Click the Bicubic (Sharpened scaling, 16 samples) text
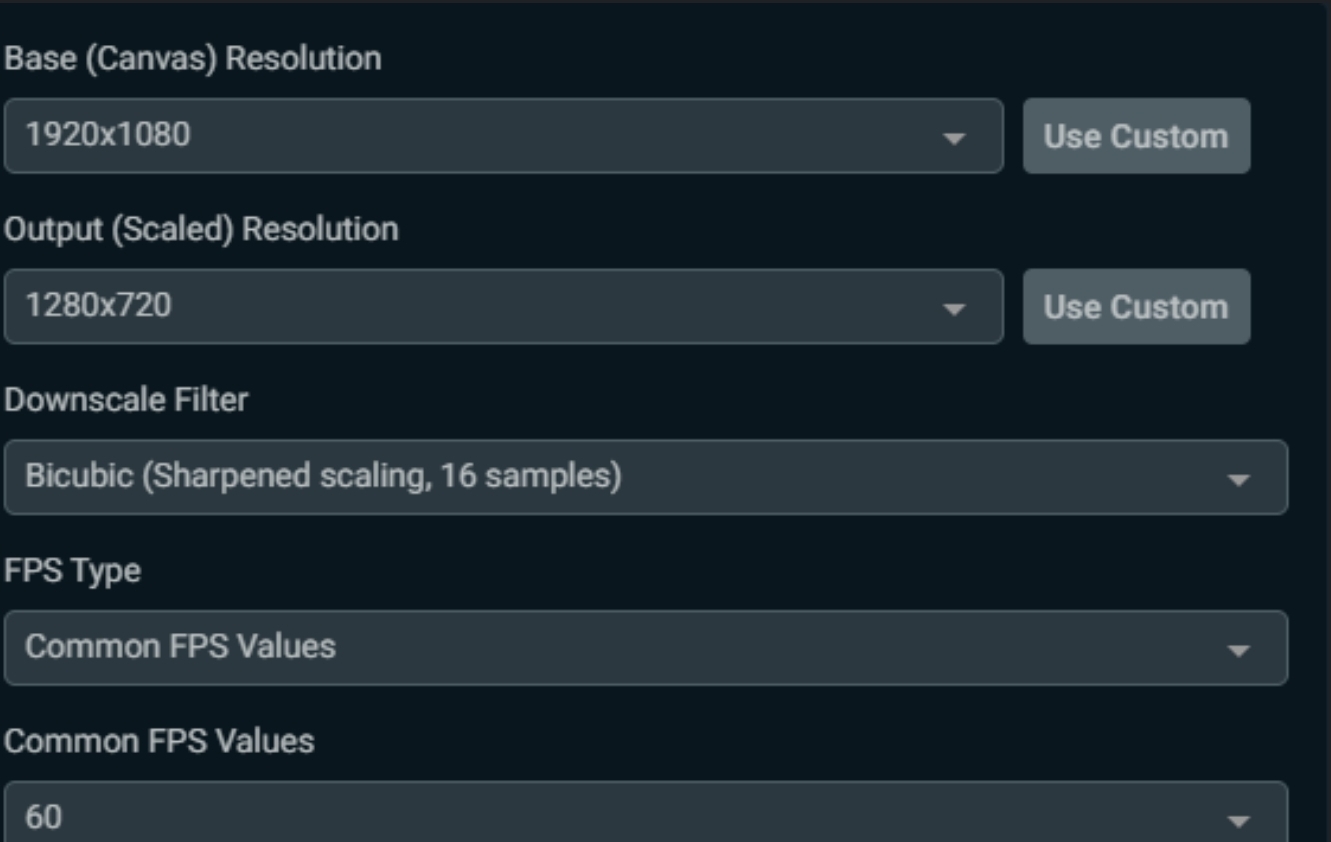This screenshot has height=842, width=1331. 322,476
